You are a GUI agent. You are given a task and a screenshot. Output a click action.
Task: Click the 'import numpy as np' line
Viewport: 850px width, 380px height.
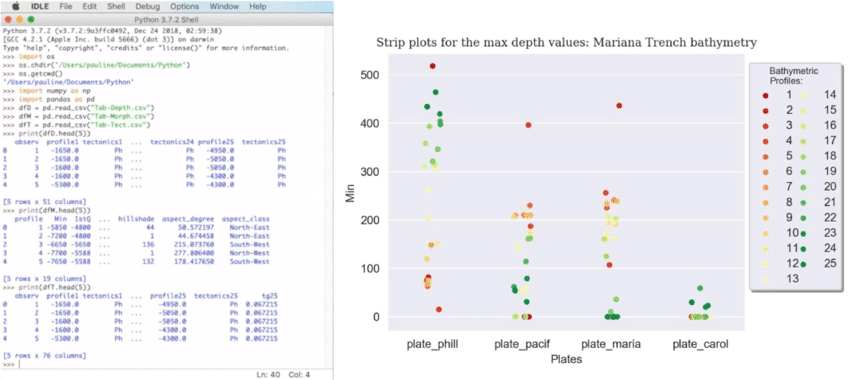pyautogui.click(x=47, y=92)
